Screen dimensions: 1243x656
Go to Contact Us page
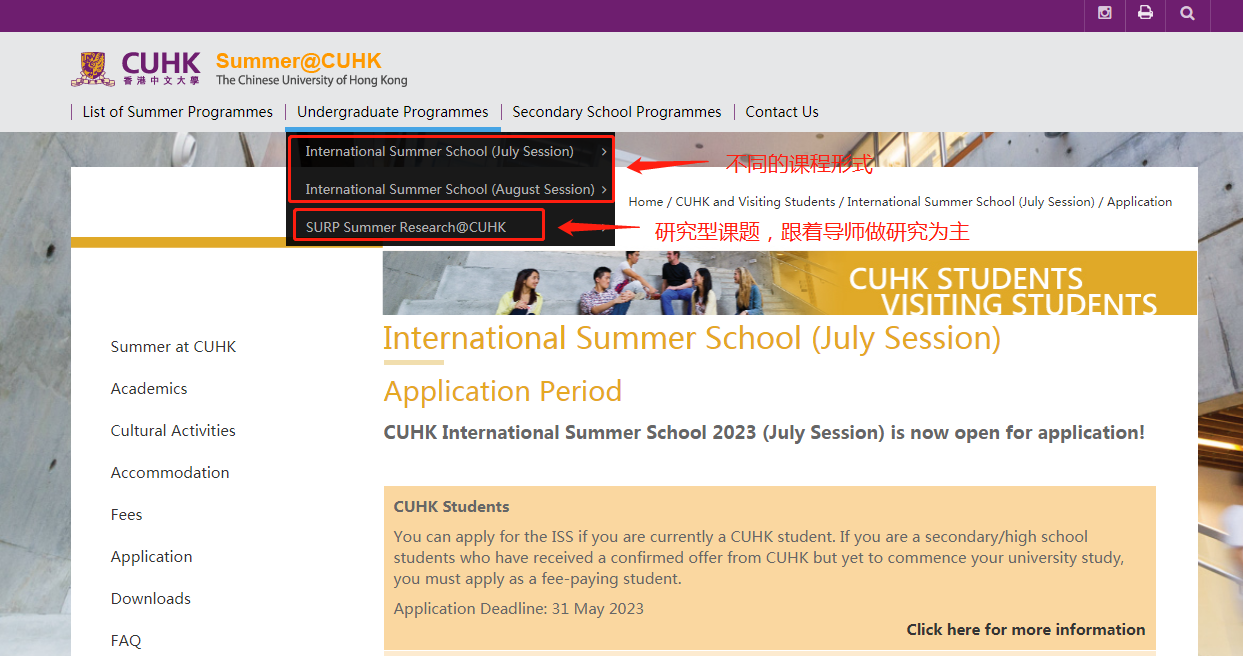[782, 112]
